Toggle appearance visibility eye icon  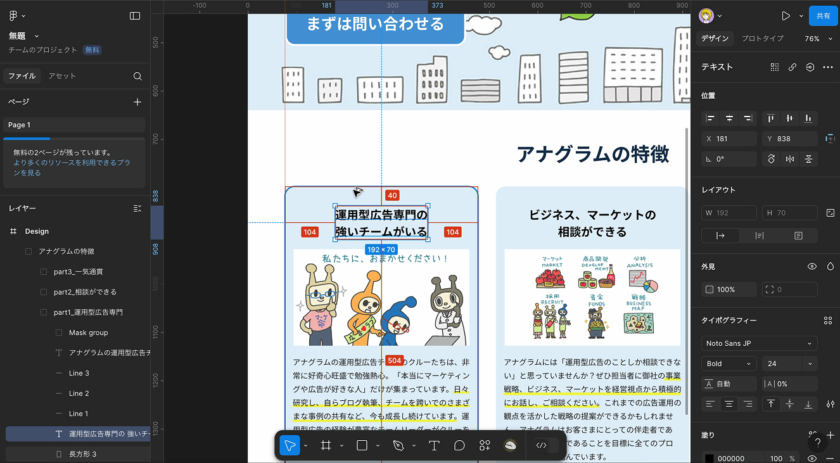coord(811,267)
